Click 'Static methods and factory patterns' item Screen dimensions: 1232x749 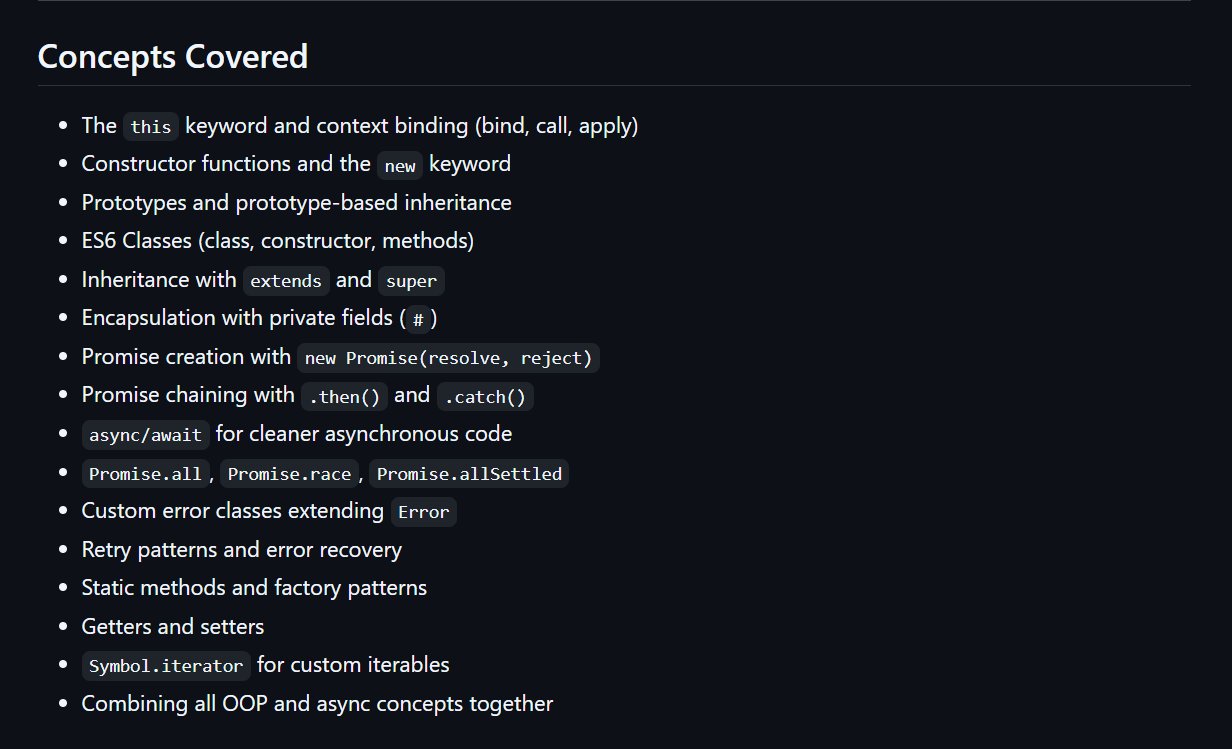pyautogui.click(x=254, y=588)
